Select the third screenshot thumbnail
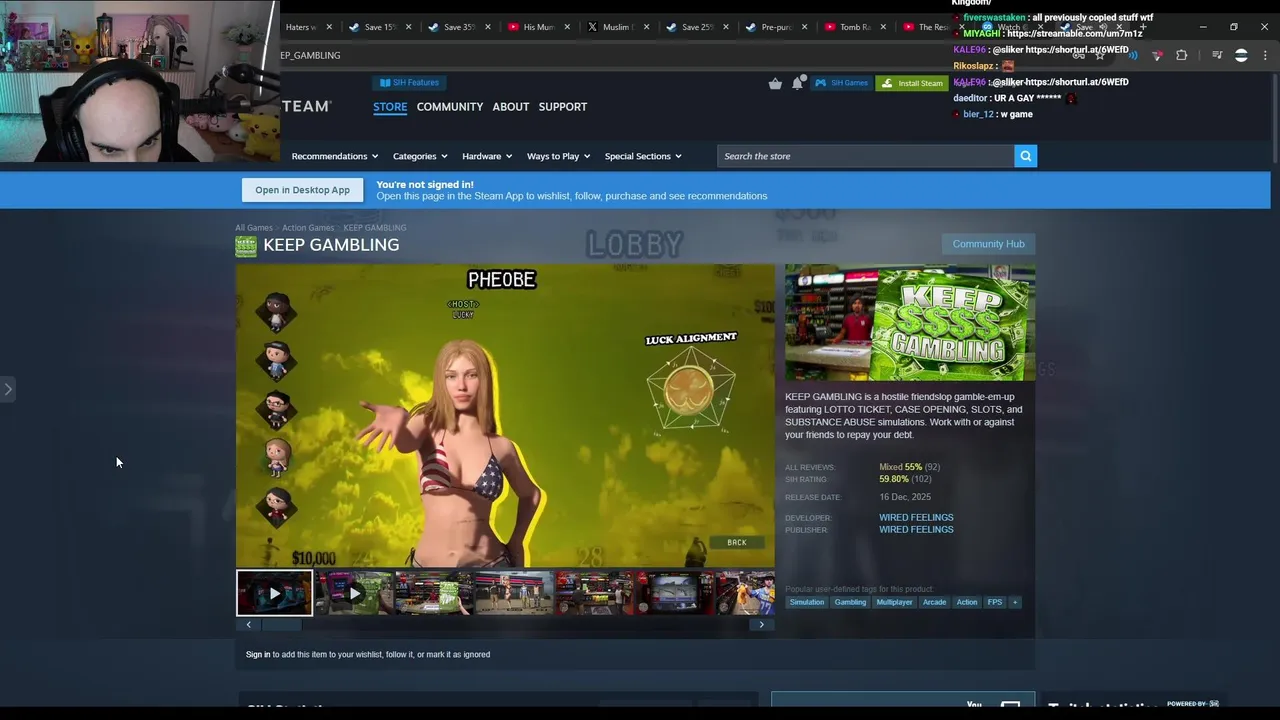The image size is (1280, 720). click(434, 593)
